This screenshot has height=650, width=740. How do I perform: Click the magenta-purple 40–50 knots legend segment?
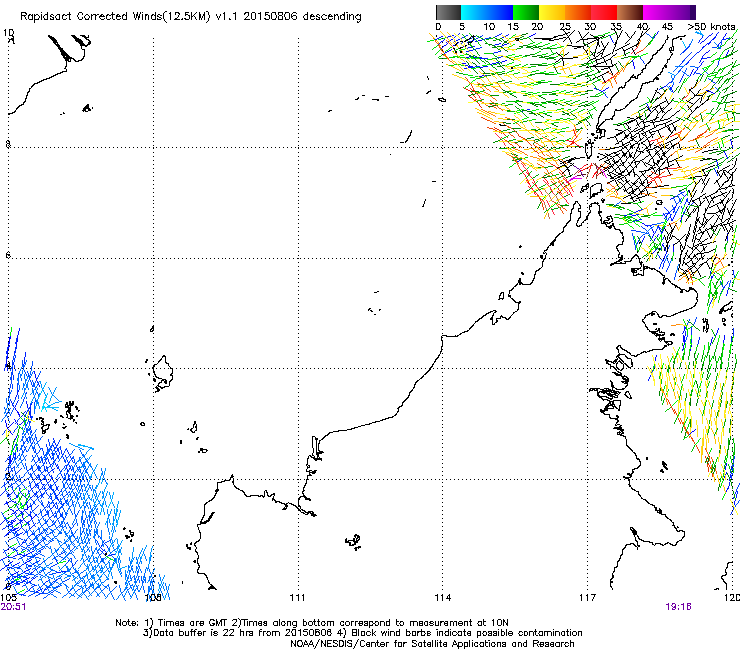coord(669,12)
